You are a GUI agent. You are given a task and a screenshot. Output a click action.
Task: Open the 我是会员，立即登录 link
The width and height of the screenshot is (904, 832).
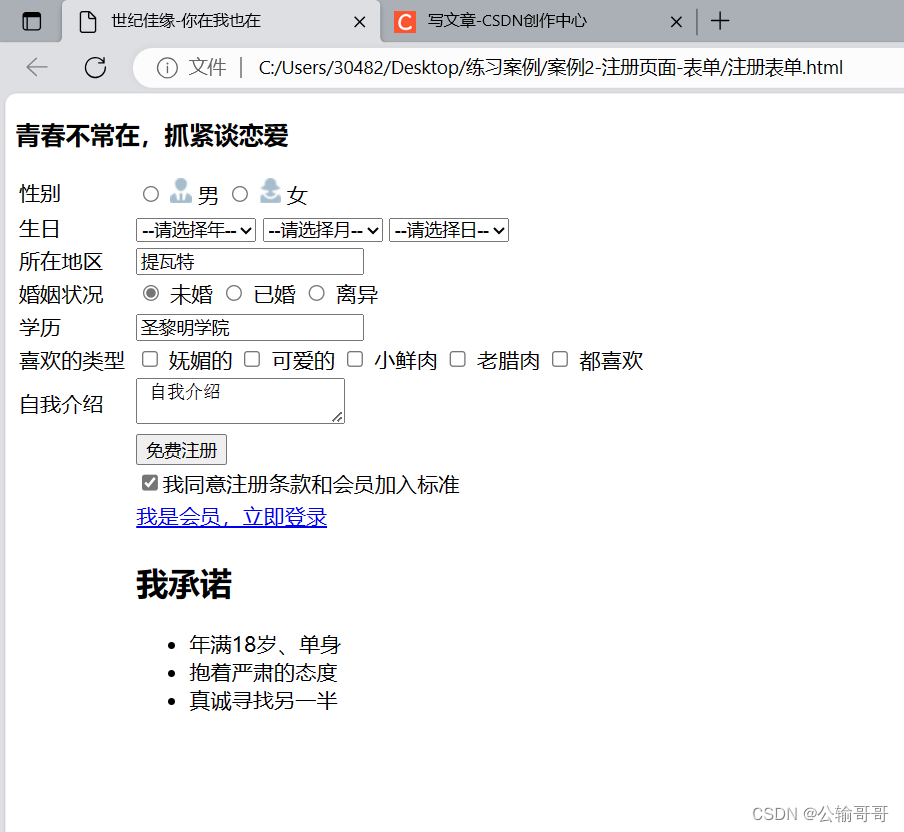click(x=231, y=517)
